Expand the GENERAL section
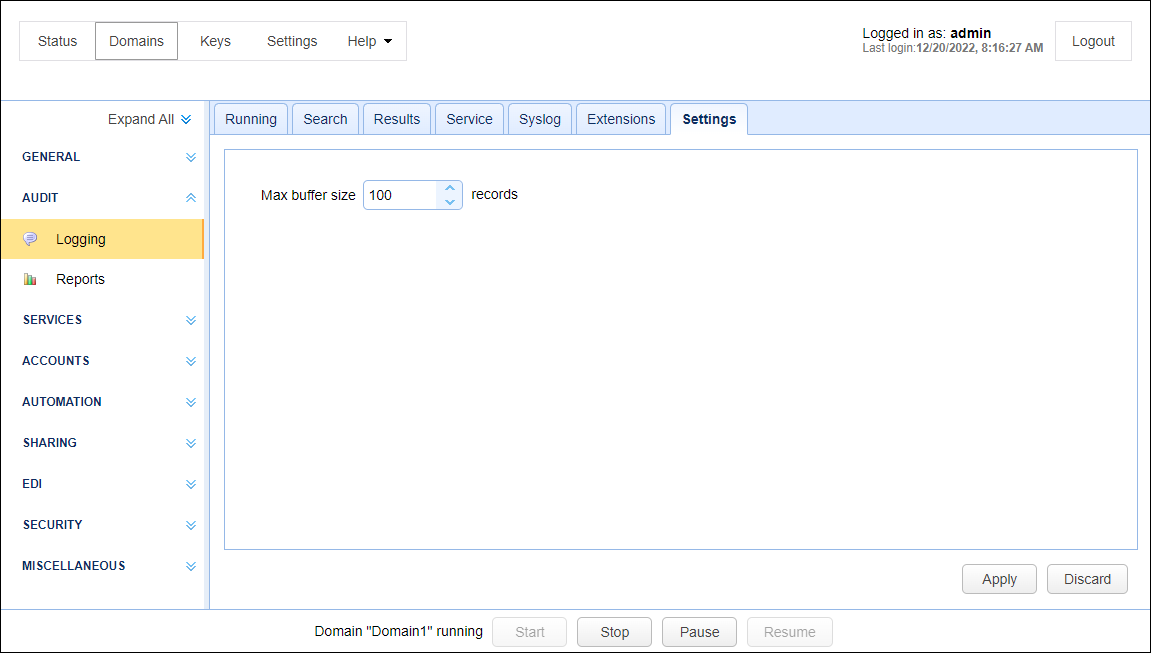The image size is (1151, 653). (191, 157)
